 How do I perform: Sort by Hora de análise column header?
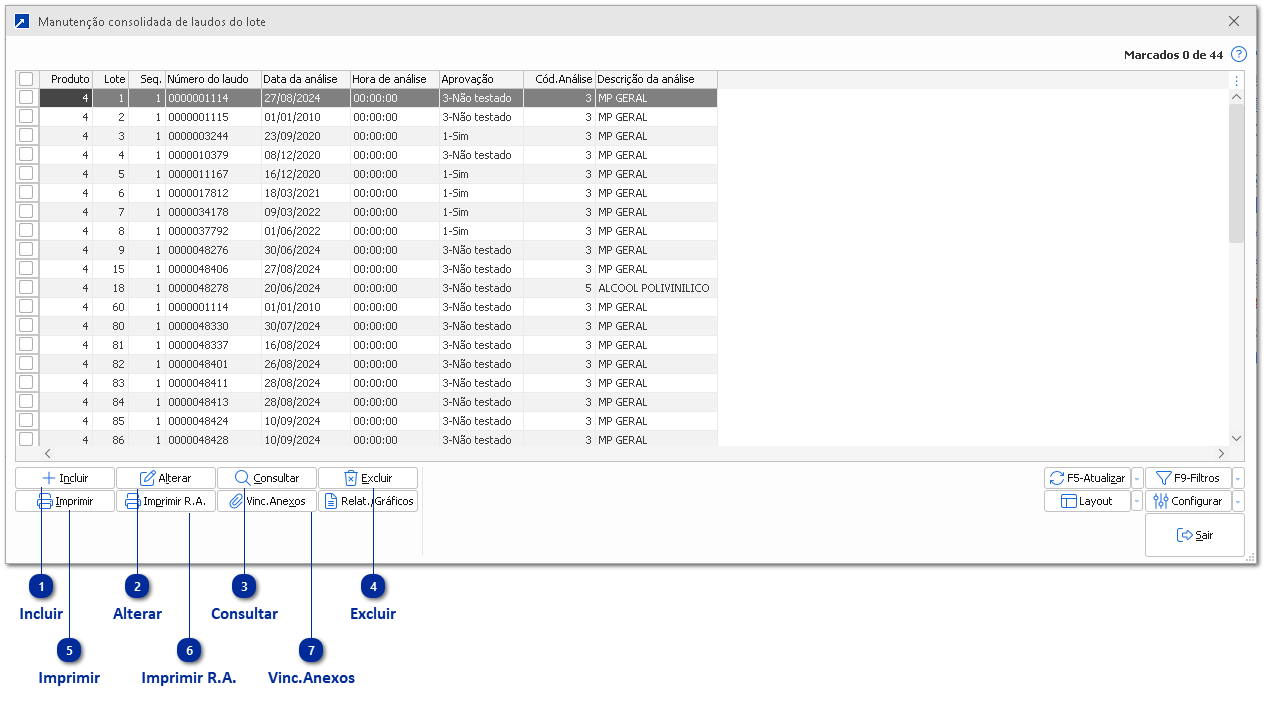394,79
